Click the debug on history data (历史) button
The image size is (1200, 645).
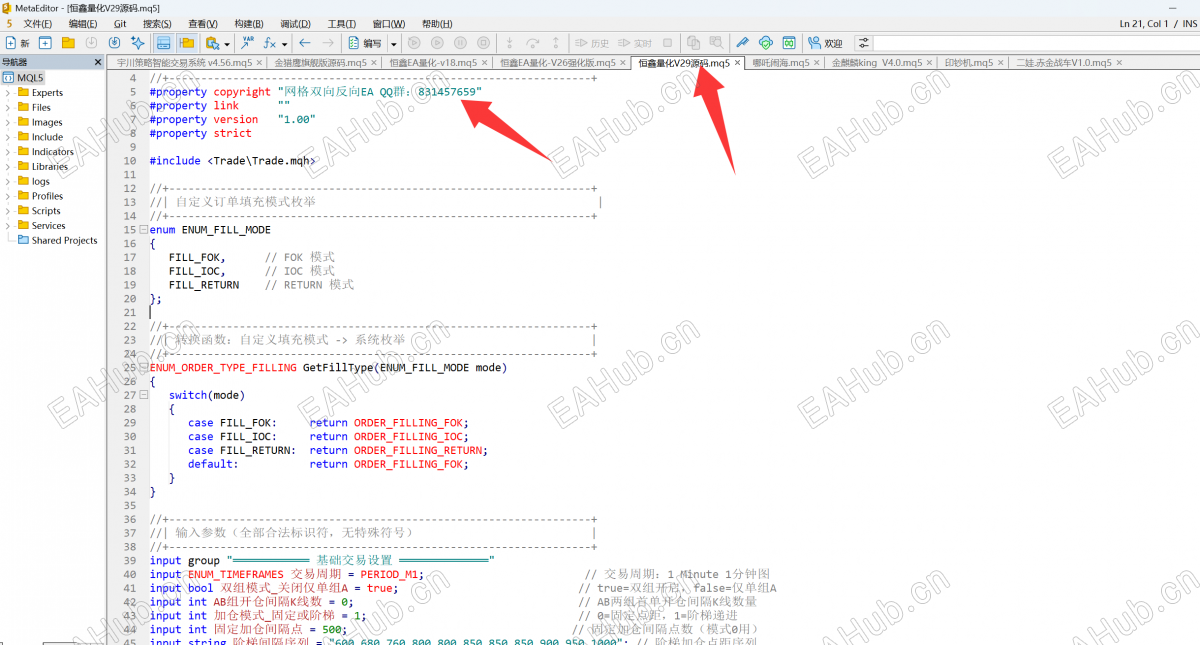[x=592, y=43]
